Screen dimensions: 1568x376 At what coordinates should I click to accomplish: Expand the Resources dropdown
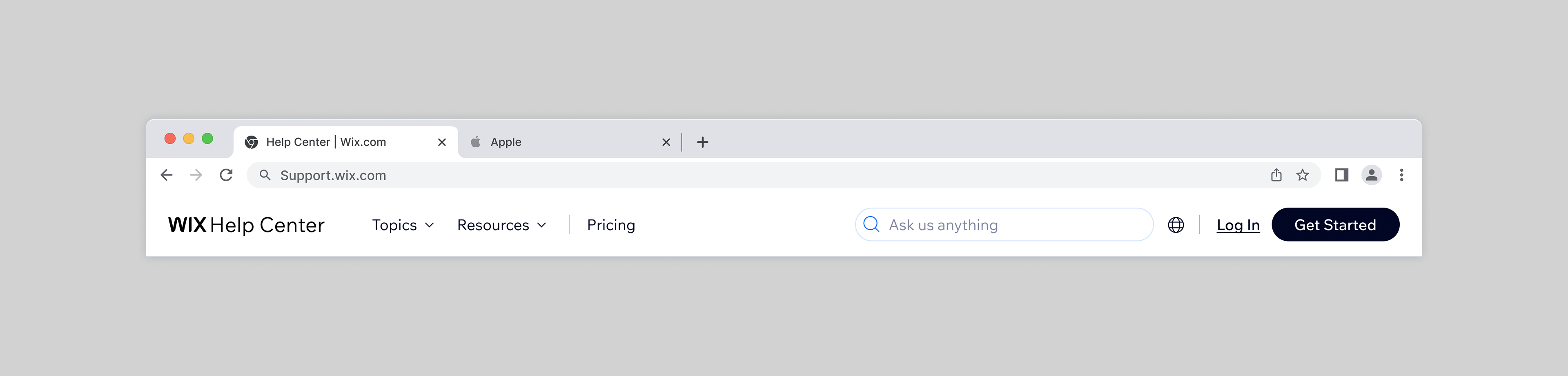click(501, 225)
